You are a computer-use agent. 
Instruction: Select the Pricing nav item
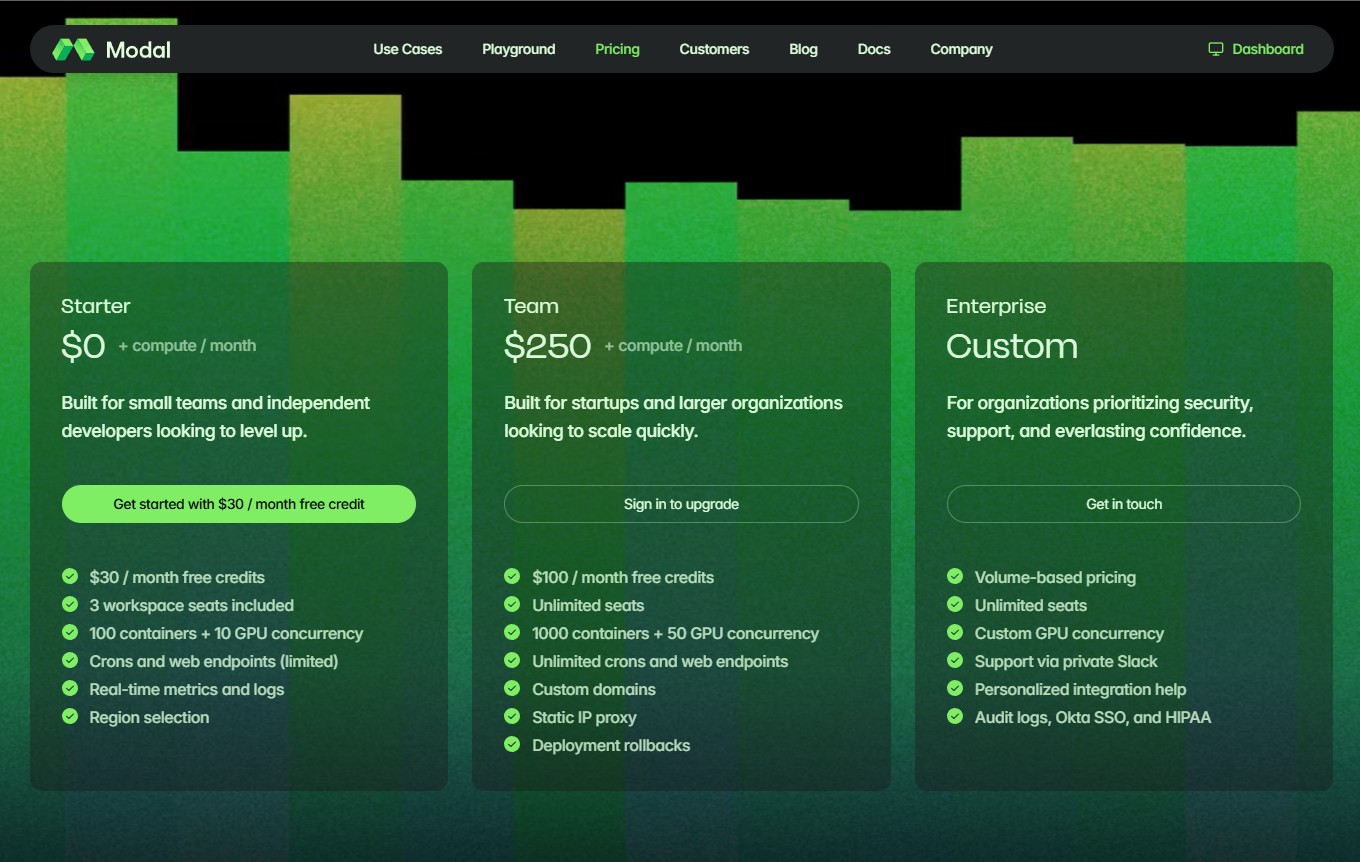click(617, 49)
